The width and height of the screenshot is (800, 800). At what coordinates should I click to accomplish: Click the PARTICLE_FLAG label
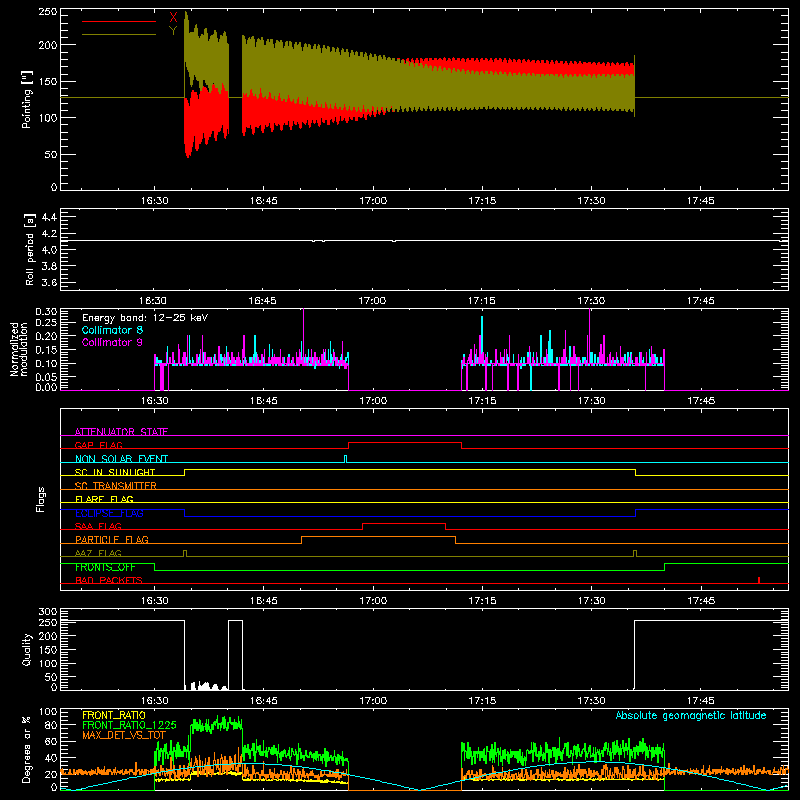[x=112, y=539]
